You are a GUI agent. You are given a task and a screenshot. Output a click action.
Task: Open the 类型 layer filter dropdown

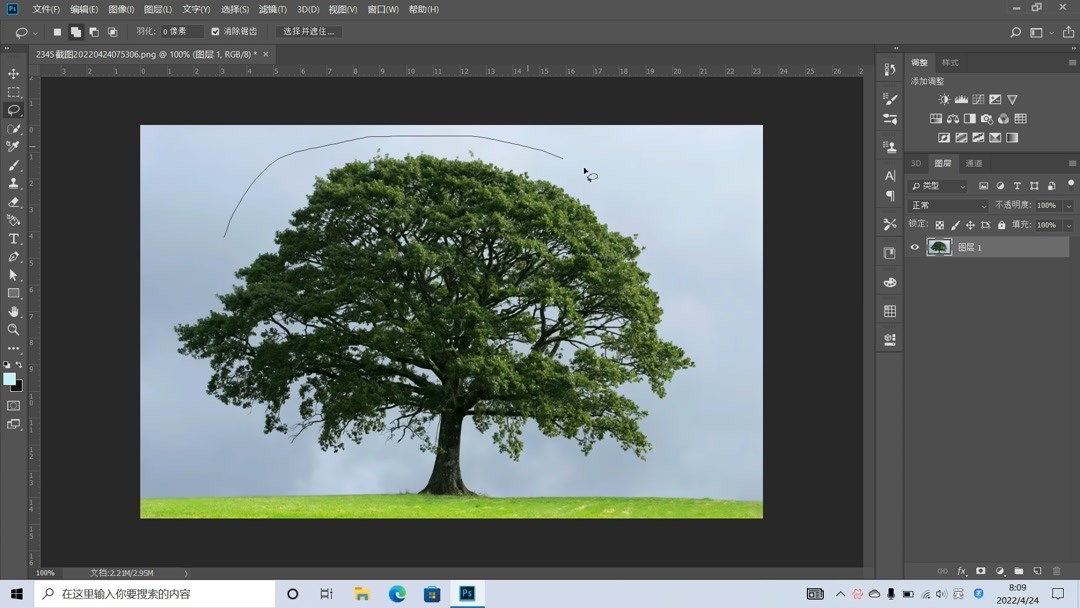tap(938, 186)
